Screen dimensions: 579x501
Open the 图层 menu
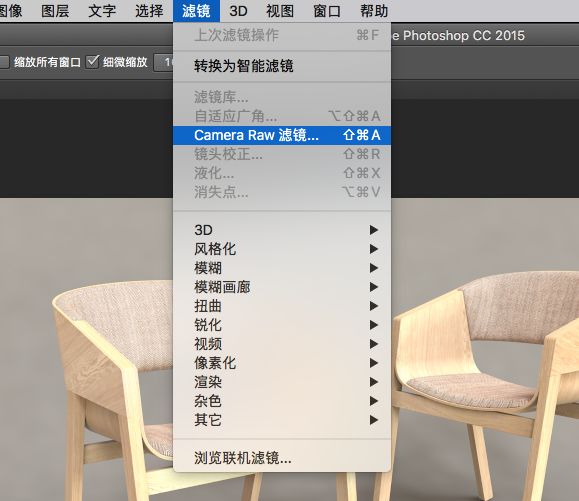click(55, 11)
